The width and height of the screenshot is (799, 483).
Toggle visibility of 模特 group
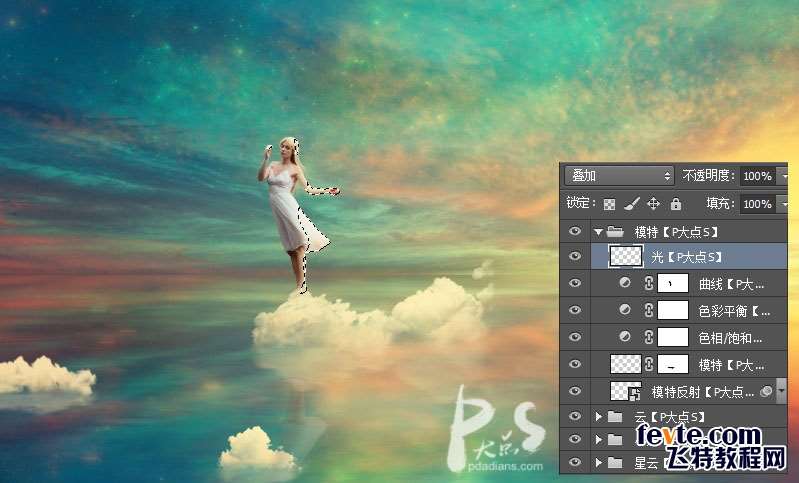click(x=574, y=231)
